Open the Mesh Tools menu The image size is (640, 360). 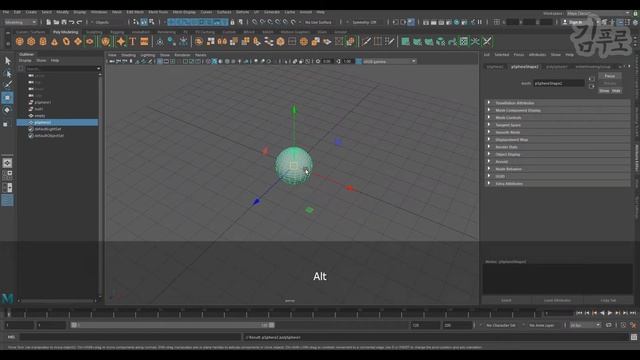click(158, 12)
